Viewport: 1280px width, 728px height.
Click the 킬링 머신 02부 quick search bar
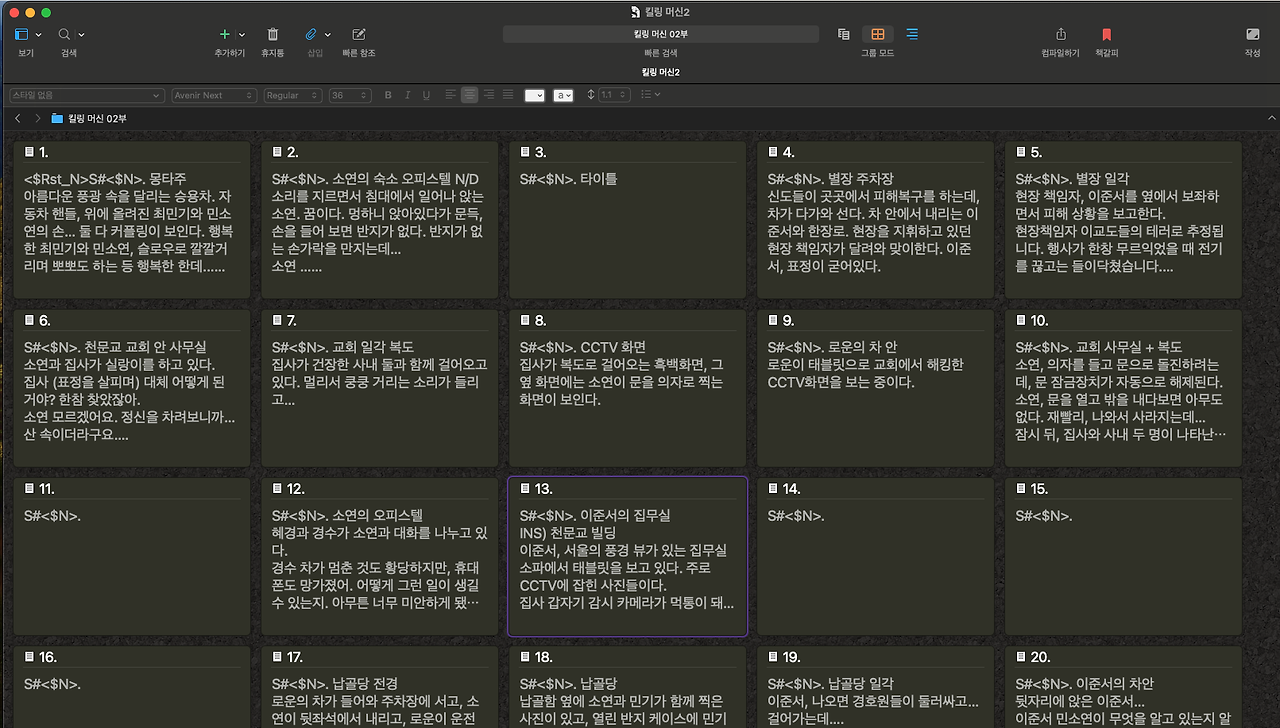click(x=660, y=33)
